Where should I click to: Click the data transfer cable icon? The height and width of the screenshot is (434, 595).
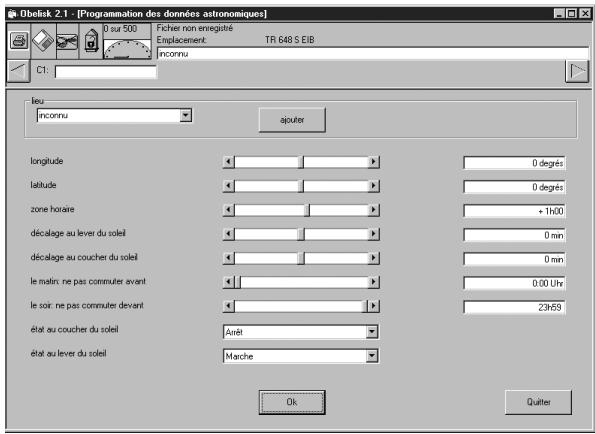point(67,41)
